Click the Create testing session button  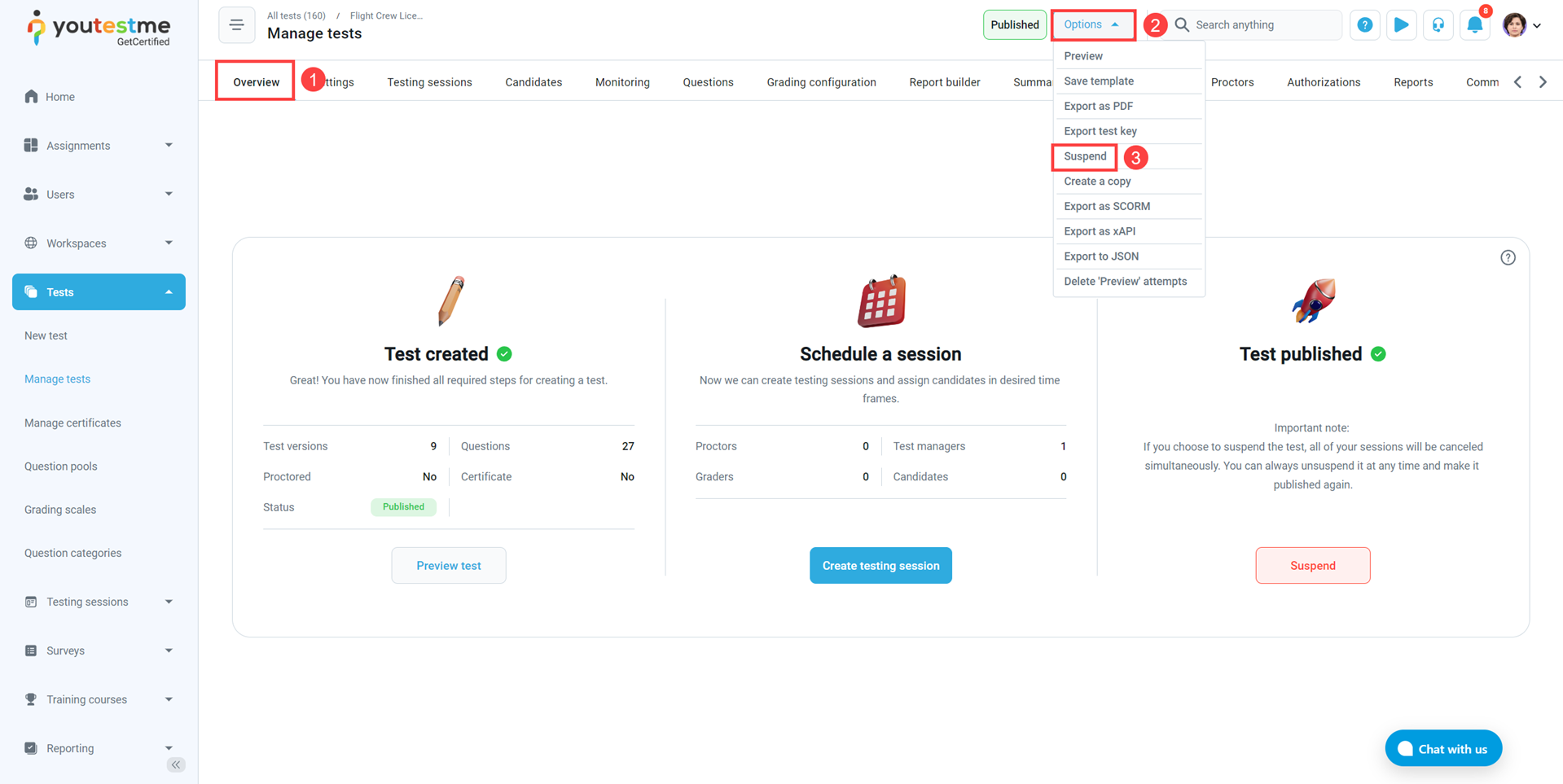(880, 566)
